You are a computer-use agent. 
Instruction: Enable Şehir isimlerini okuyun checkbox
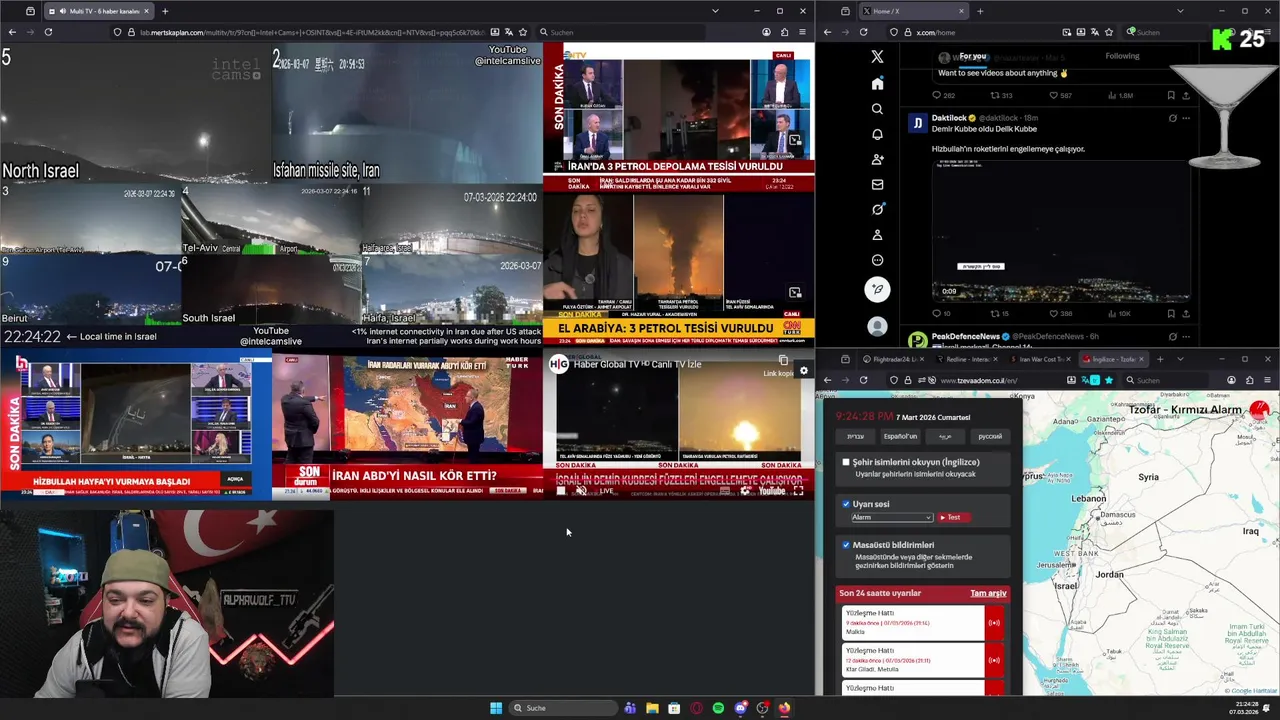(x=846, y=462)
